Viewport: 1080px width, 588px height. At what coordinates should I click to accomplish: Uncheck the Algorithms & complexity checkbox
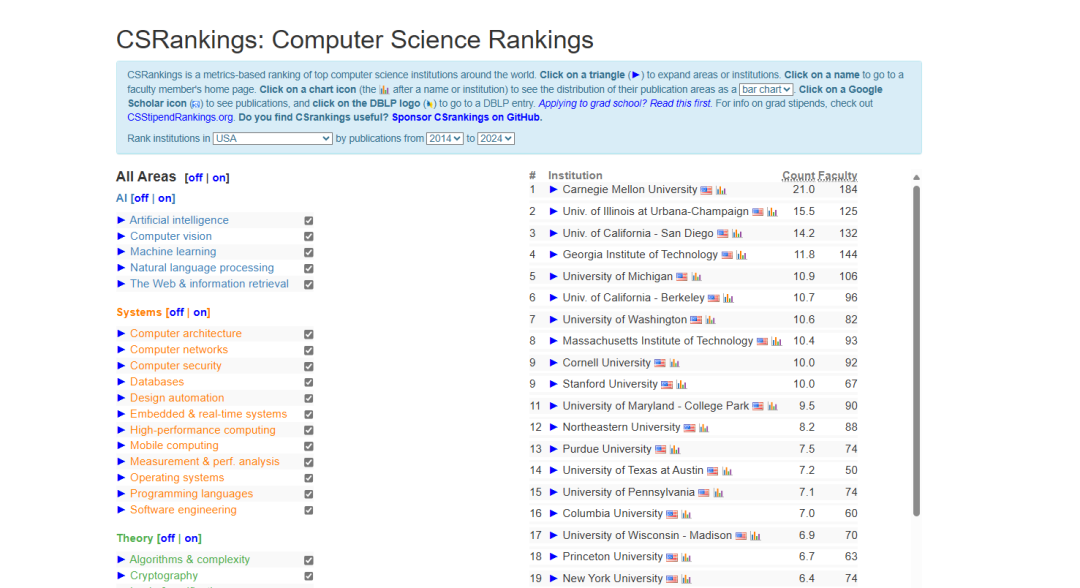309,560
